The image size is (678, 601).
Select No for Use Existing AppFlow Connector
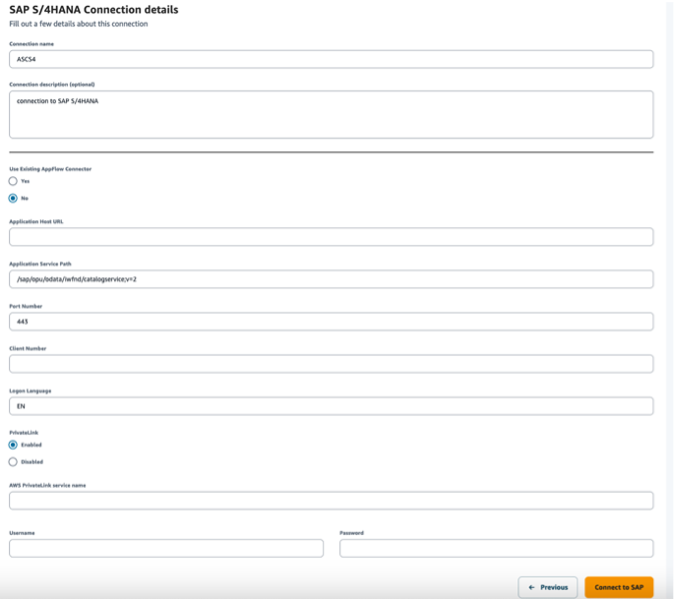(13, 198)
